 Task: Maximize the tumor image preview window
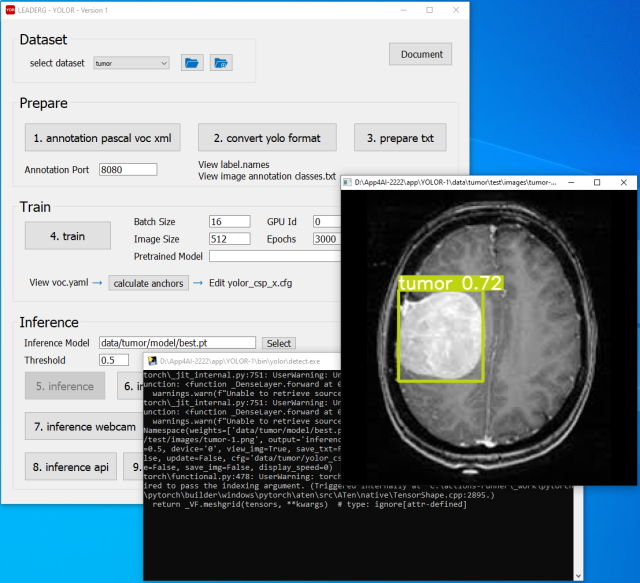597,183
